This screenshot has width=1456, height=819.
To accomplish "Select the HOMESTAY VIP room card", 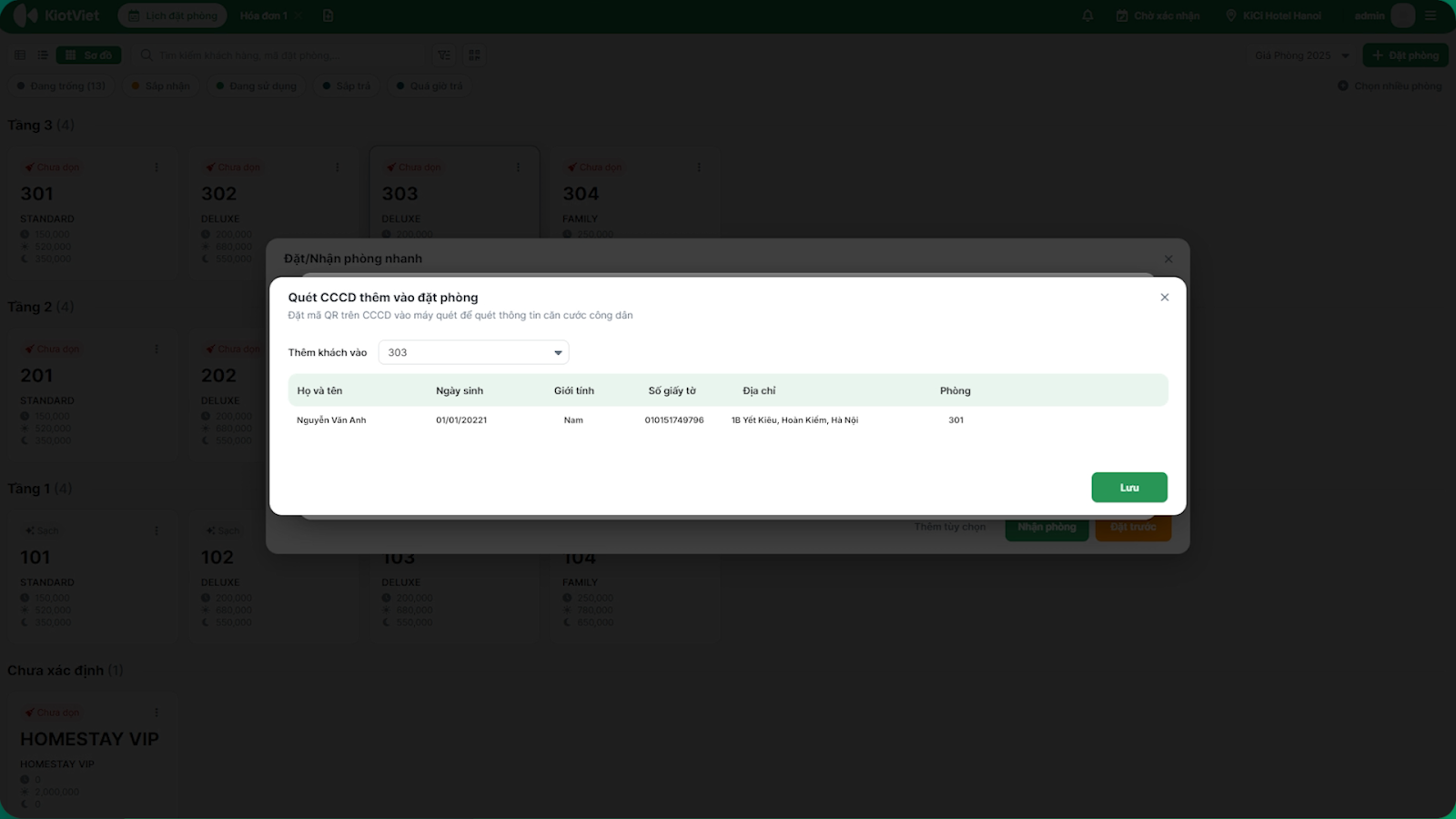I will coord(92,756).
